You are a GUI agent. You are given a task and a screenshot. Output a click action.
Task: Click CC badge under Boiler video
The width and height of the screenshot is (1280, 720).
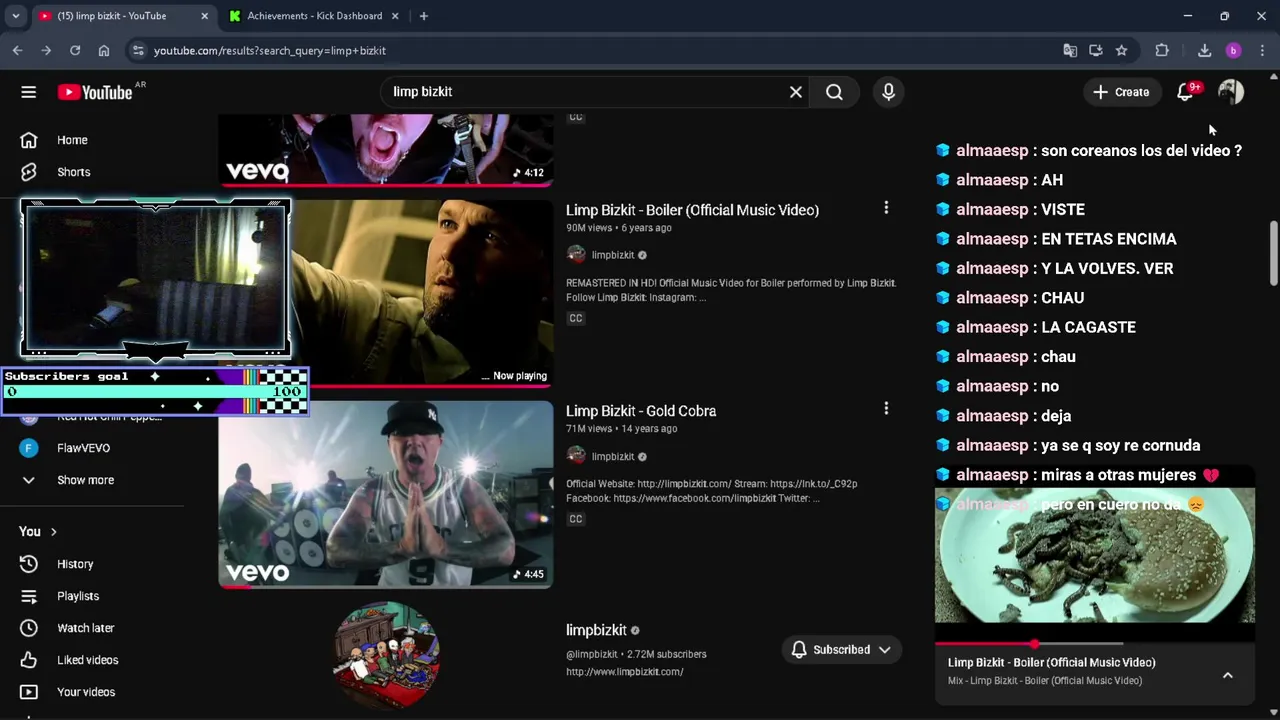tap(575, 318)
